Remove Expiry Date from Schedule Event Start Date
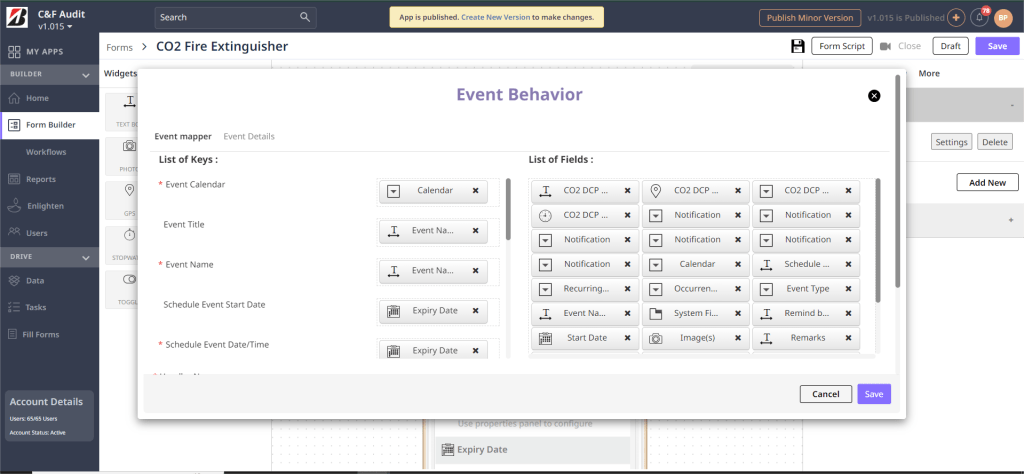Viewport: 1024px width, 474px height. coord(475,311)
